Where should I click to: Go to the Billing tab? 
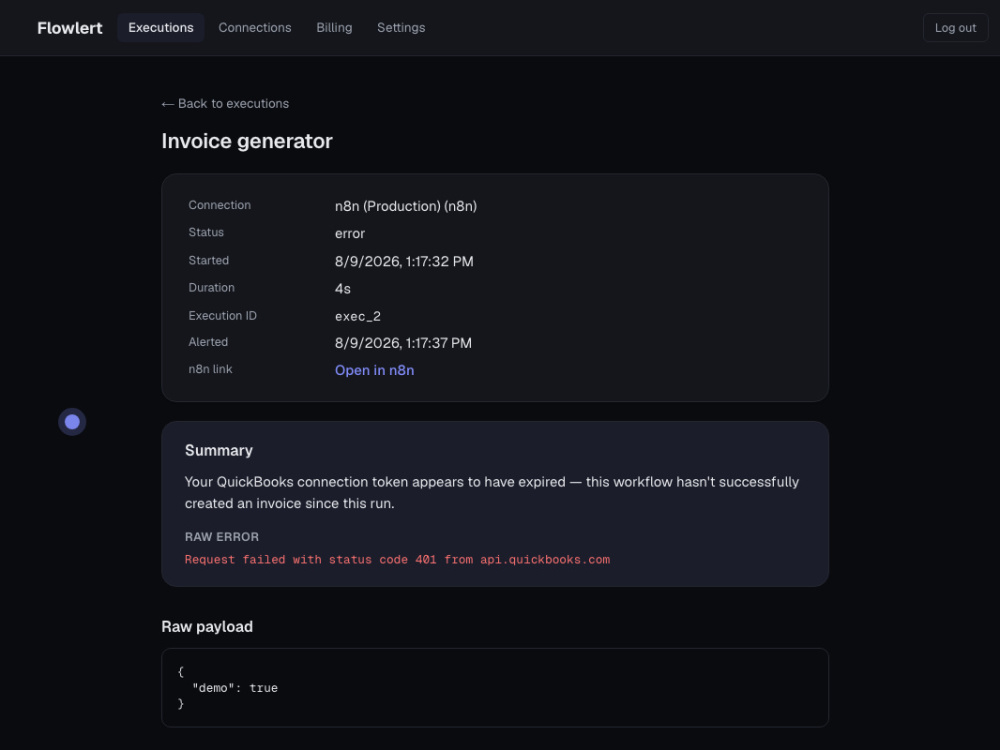click(x=334, y=27)
